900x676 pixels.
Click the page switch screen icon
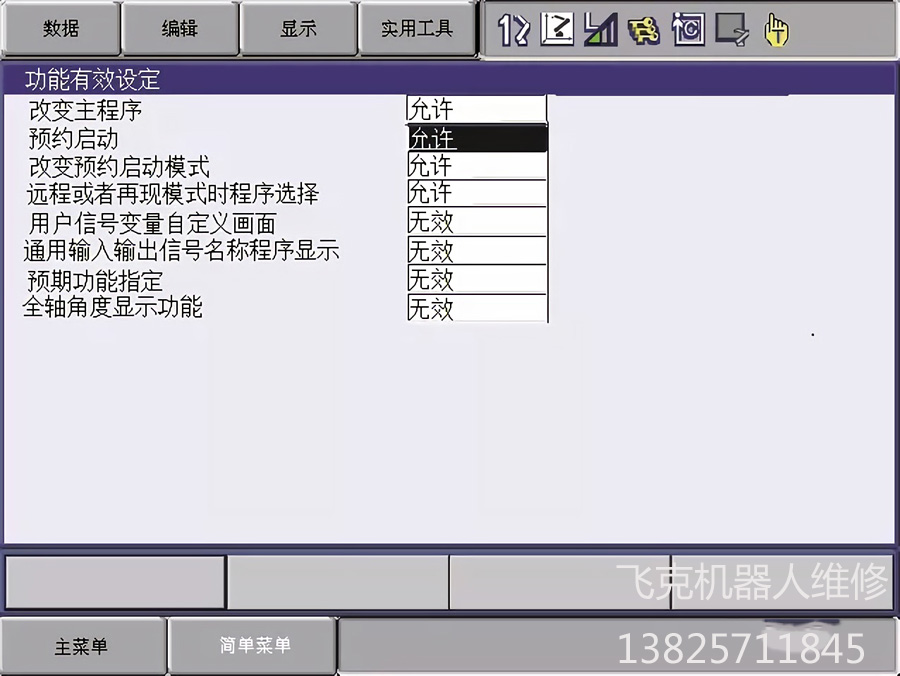point(730,31)
